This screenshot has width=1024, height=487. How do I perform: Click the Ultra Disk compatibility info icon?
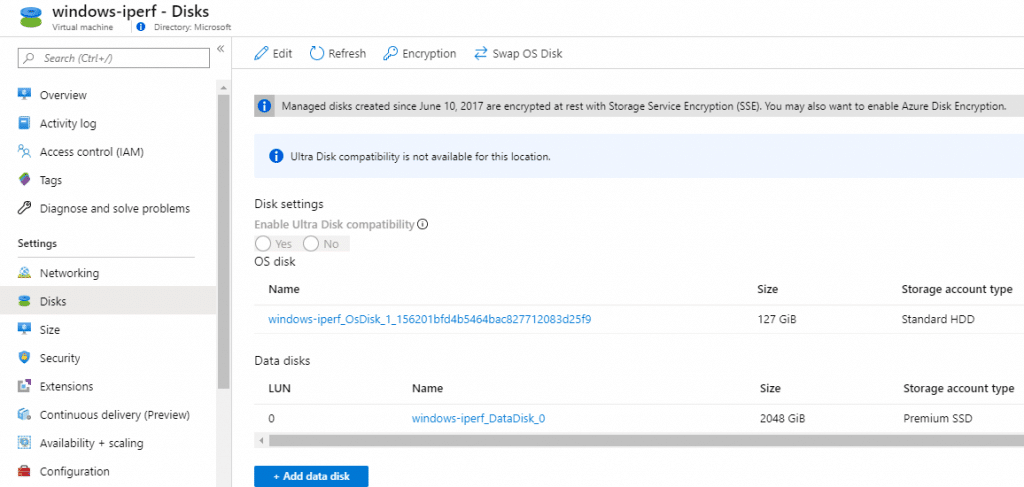422,225
